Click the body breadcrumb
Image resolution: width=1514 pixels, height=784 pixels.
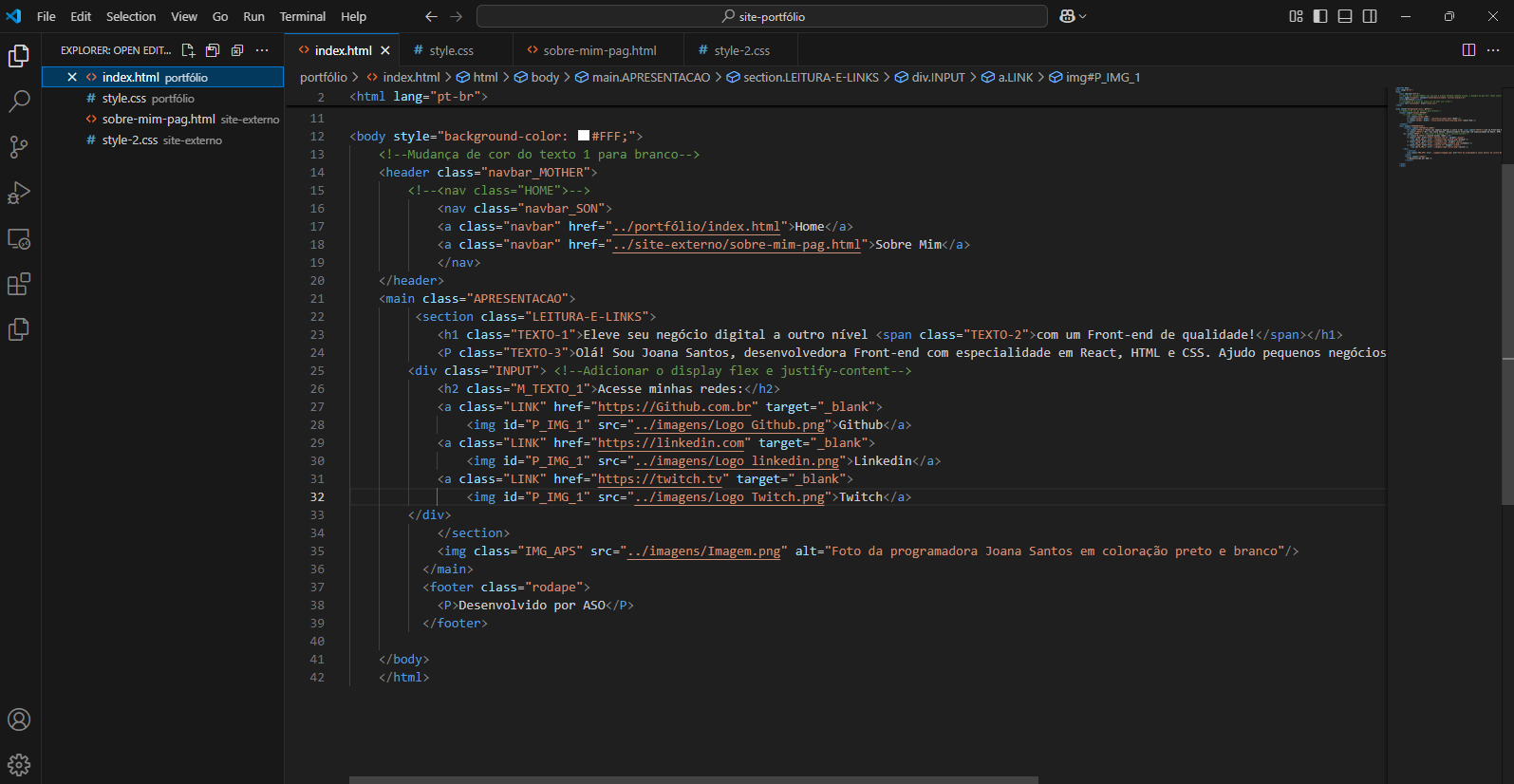pyautogui.click(x=537, y=77)
